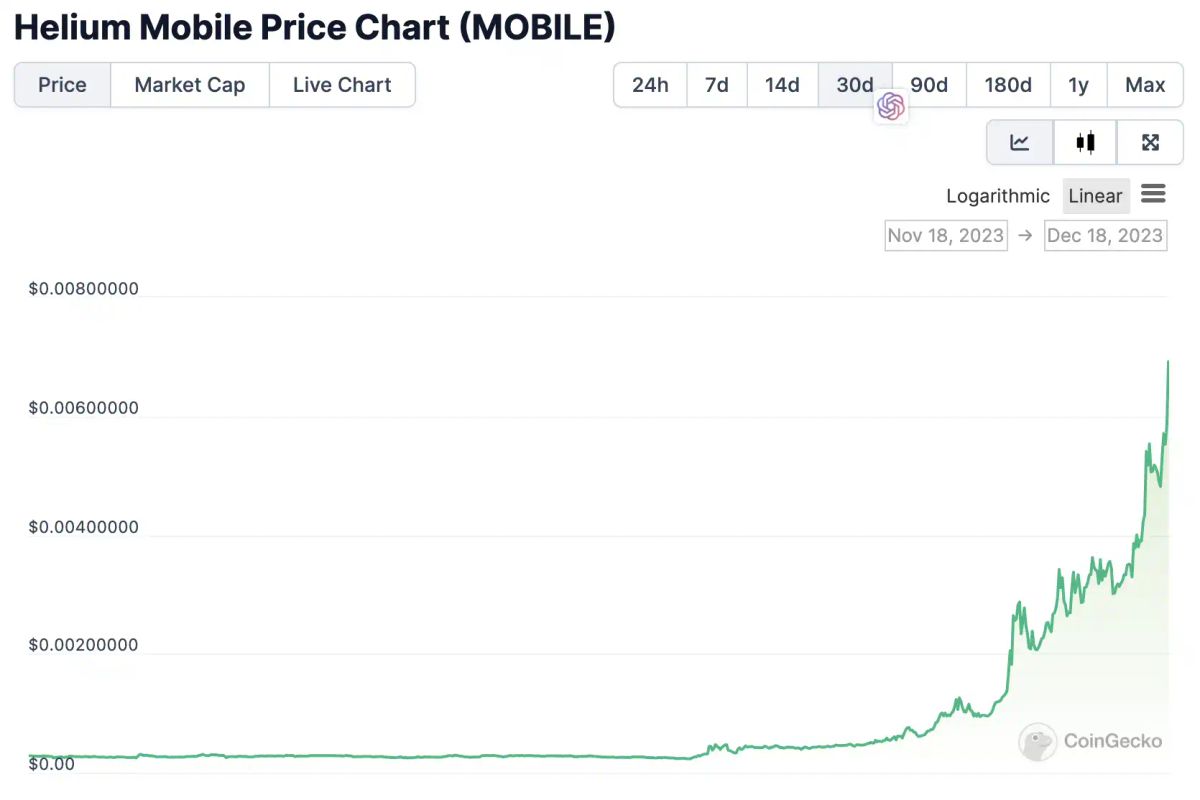Image resolution: width=1200 pixels, height=800 pixels.
Task: Switch chart scale to Logarithmic
Action: tap(997, 196)
